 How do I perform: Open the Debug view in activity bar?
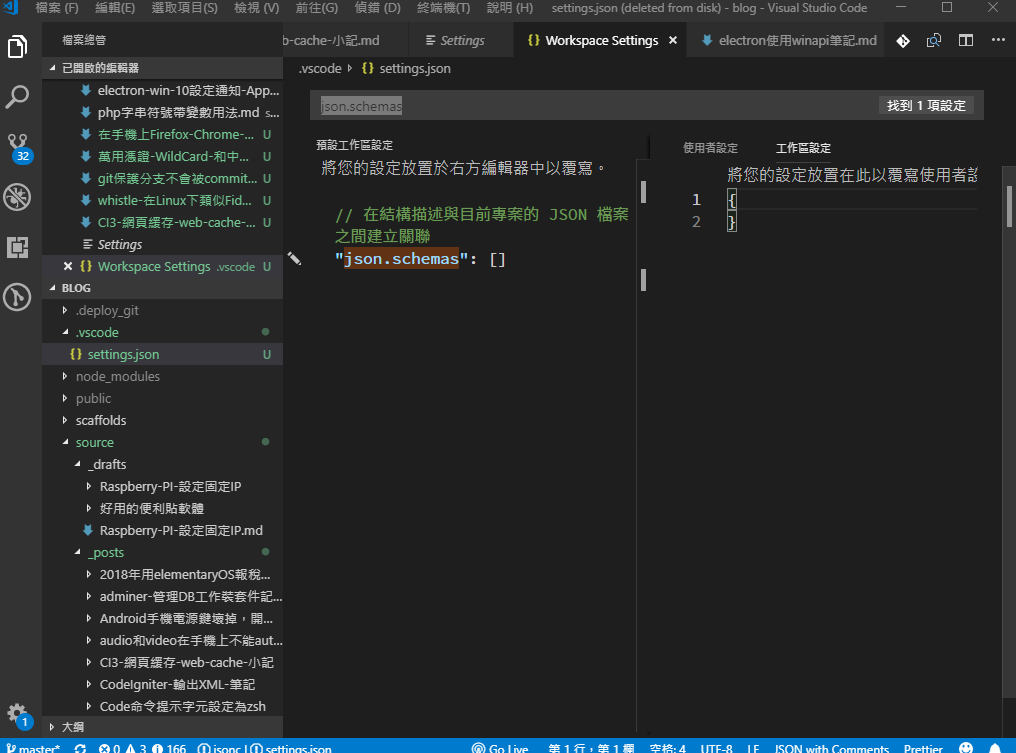(17, 197)
